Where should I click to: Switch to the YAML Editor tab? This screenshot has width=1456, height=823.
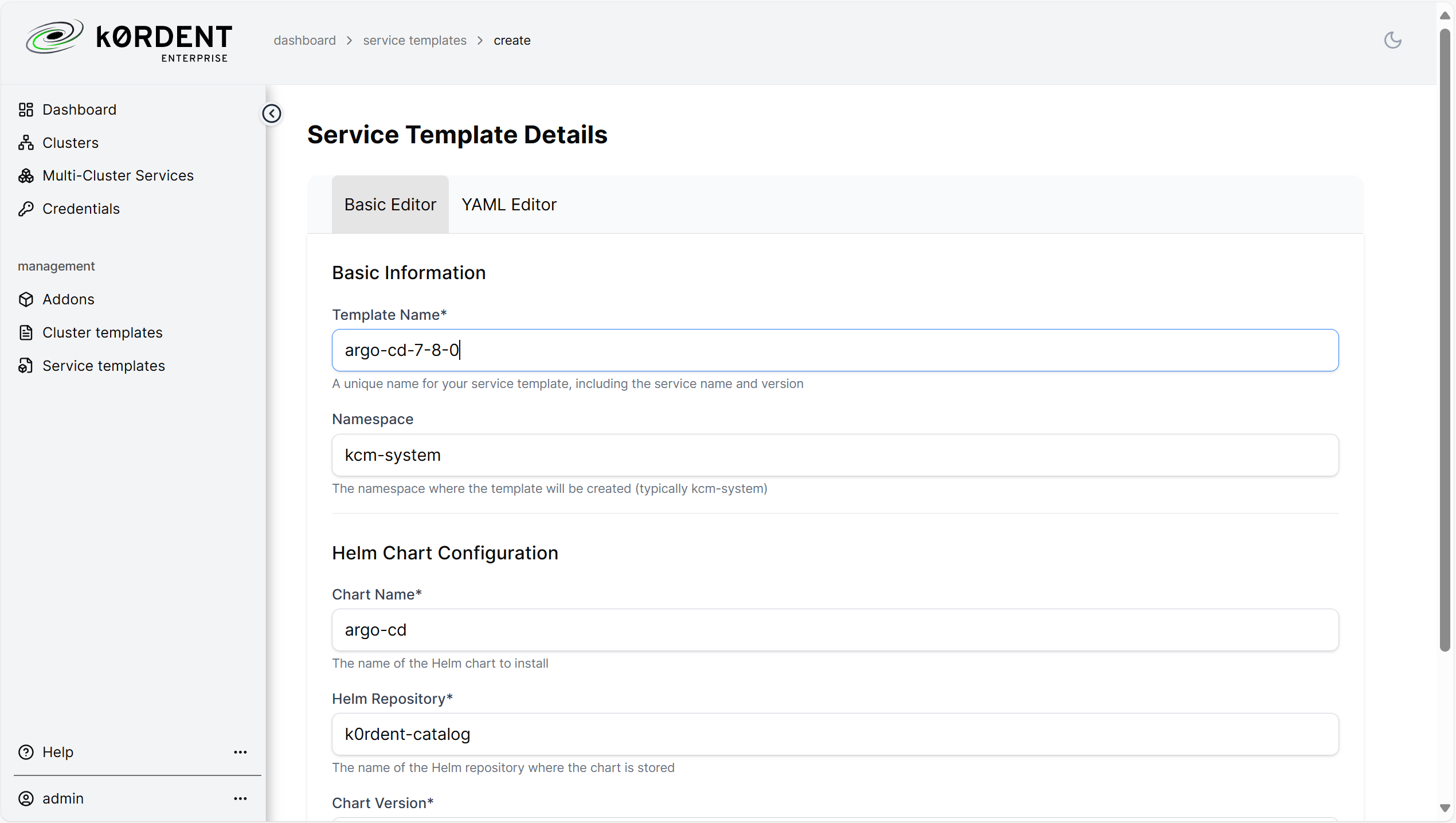coord(509,205)
